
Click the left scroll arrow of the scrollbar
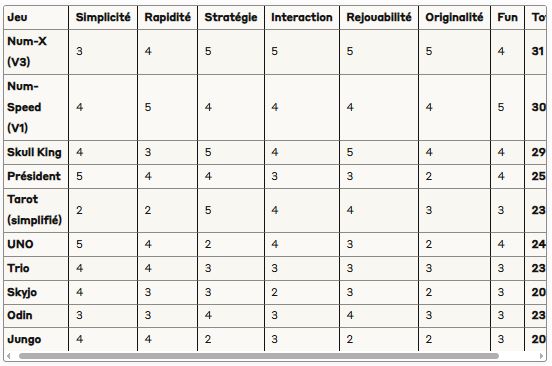click(9, 356)
